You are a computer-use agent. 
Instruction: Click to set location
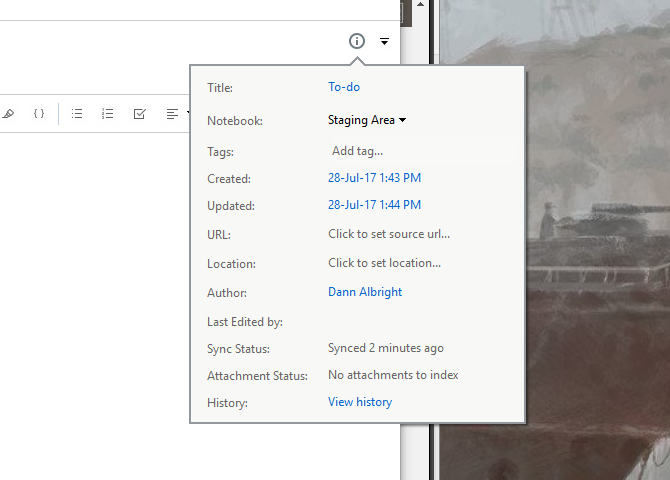click(x=384, y=263)
